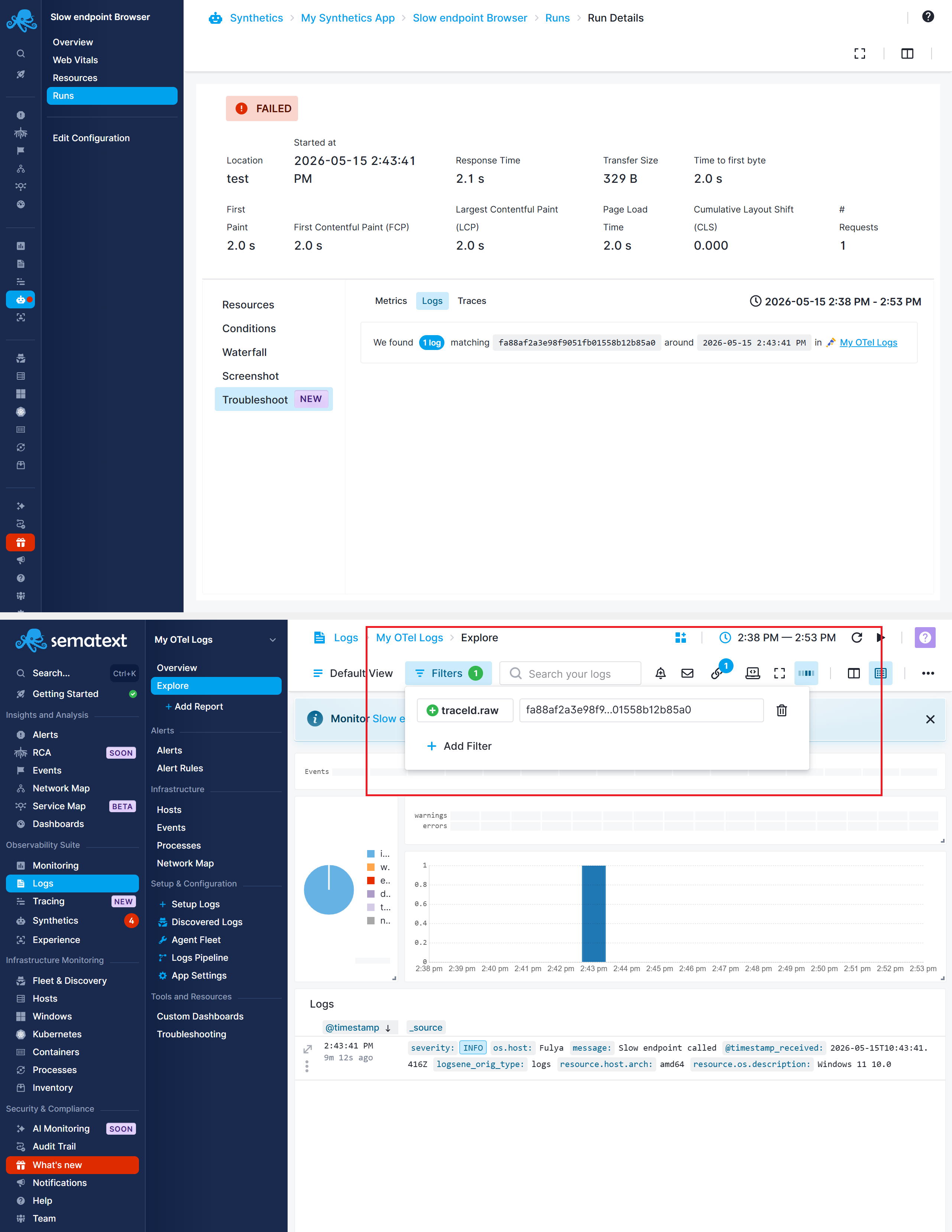Click the embed code laptop icon
The height and width of the screenshot is (1232, 952).
[x=752, y=673]
